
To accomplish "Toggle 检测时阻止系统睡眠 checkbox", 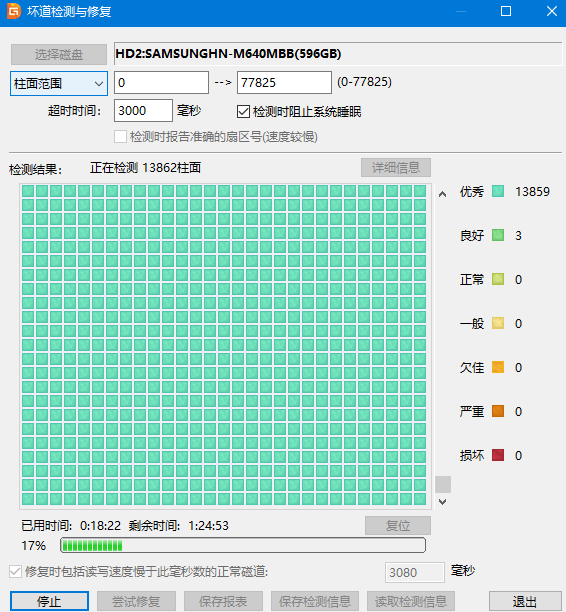I will 243,112.
